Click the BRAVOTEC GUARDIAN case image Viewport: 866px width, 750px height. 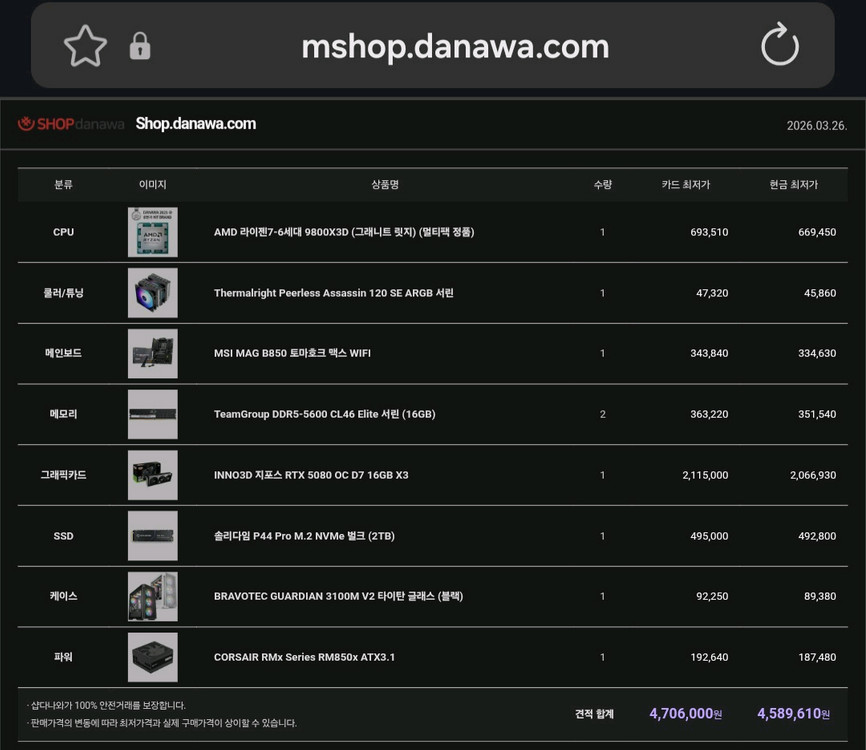tap(152, 596)
